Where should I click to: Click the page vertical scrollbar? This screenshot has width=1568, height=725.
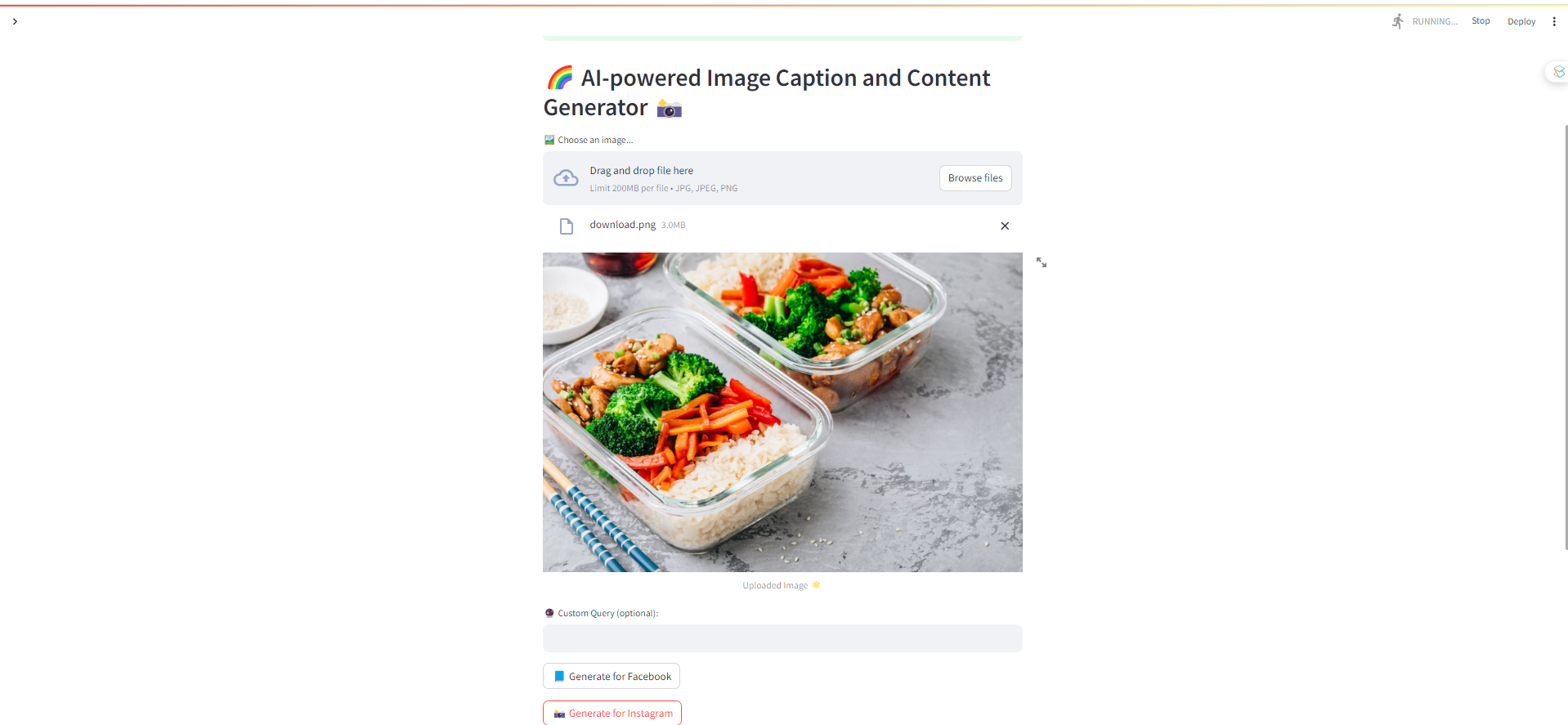pyautogui.click(x=1566, y=337)
